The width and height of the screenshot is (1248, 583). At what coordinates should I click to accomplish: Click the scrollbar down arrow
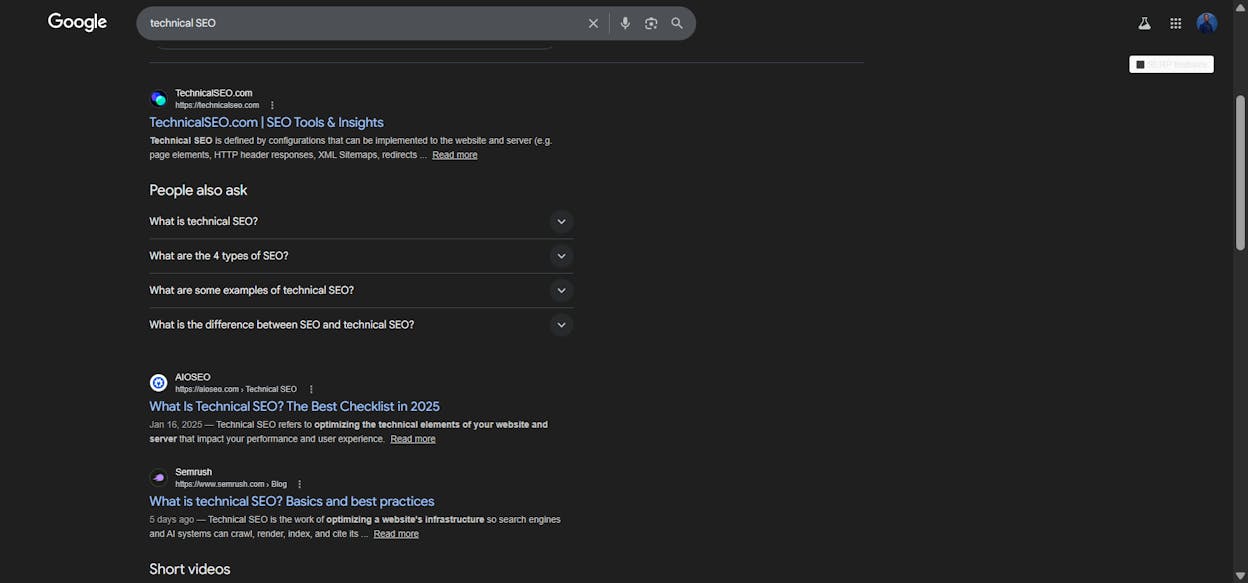[1241, 576]
